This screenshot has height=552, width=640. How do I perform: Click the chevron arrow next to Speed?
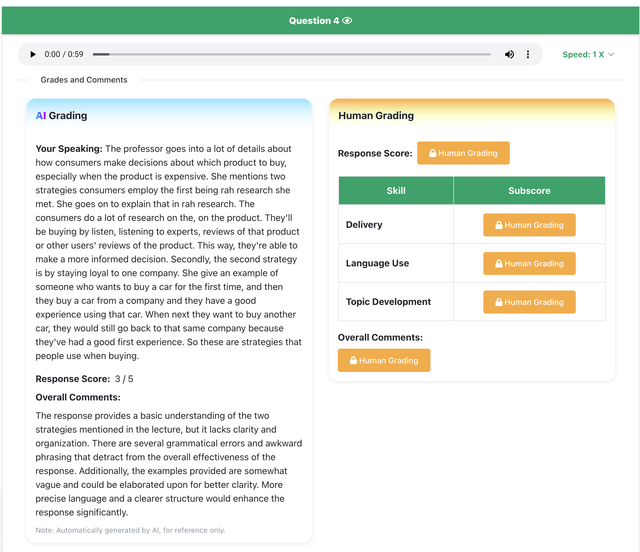(611, 54)
